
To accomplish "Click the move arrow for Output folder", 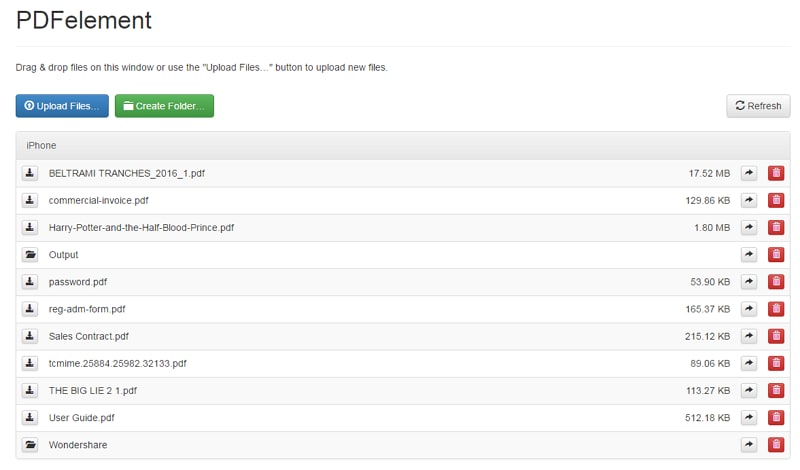I will tap(748, 255).
